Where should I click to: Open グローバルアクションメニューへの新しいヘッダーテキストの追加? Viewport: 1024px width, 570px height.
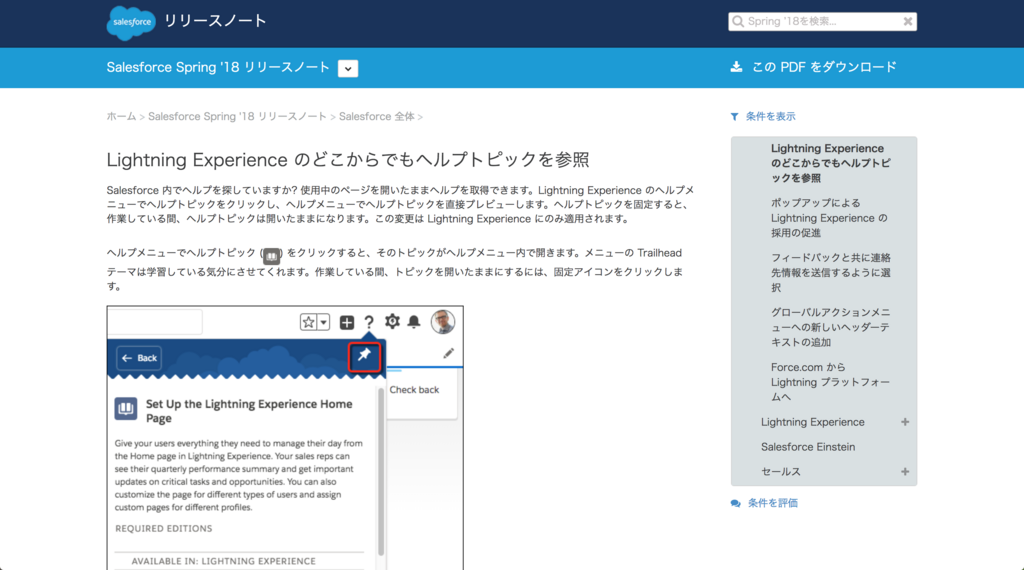[x=830, y=327]
